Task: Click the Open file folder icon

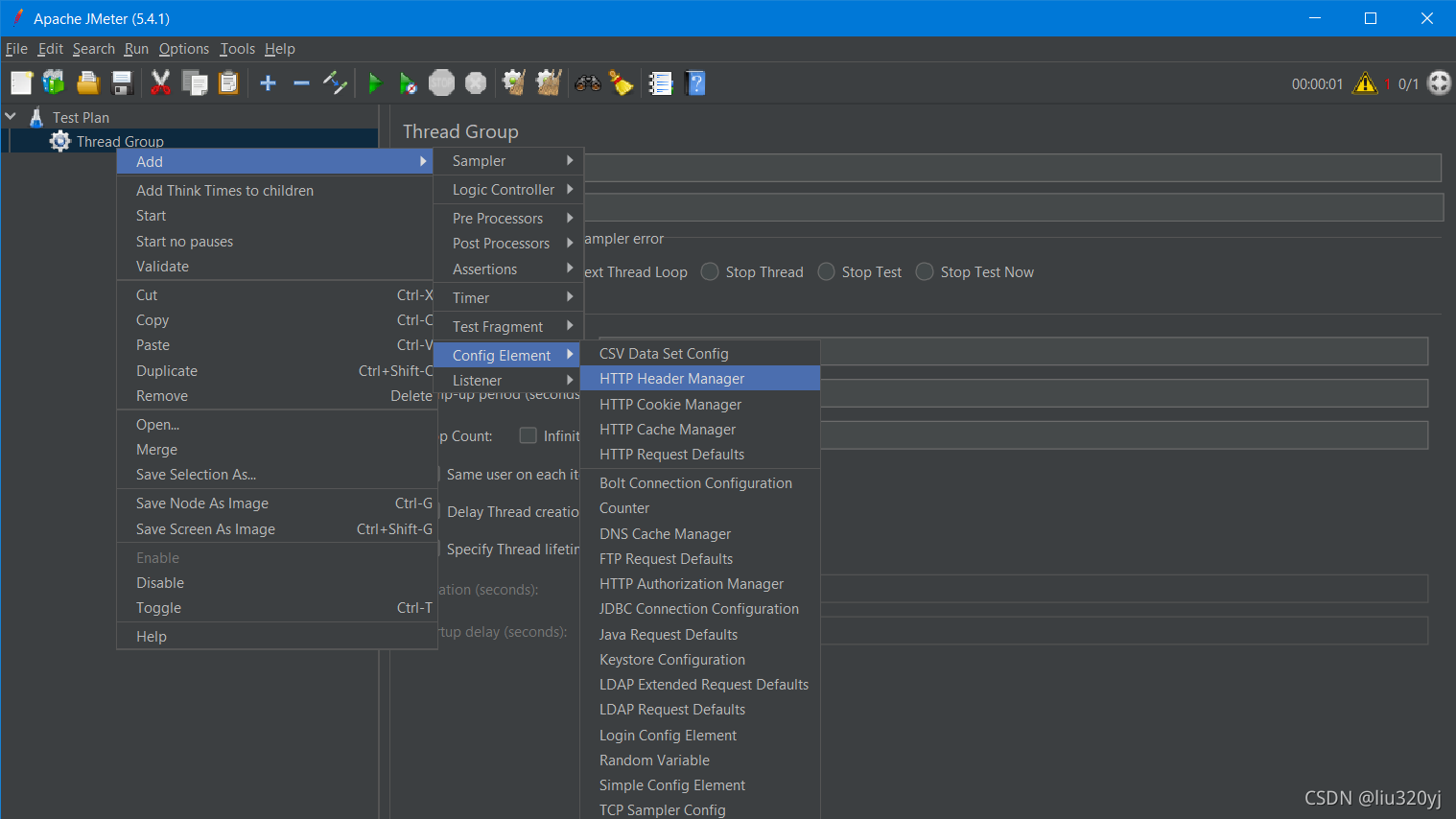Action: 88,83
